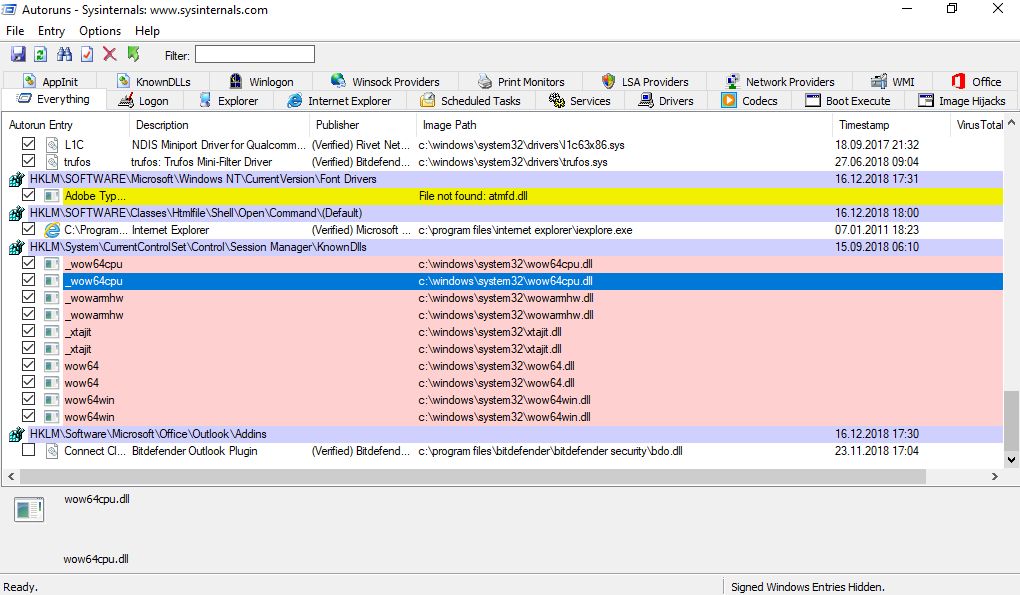Image resolution: width=1020 pixels, height=595 pixels.
Task: Open the Winsock Providers tab
Action: (x=385, y=81)
